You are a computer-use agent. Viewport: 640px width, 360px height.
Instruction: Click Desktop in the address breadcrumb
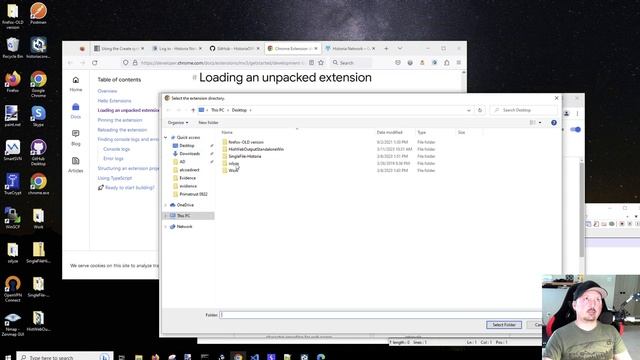click(x=239, y=110)
